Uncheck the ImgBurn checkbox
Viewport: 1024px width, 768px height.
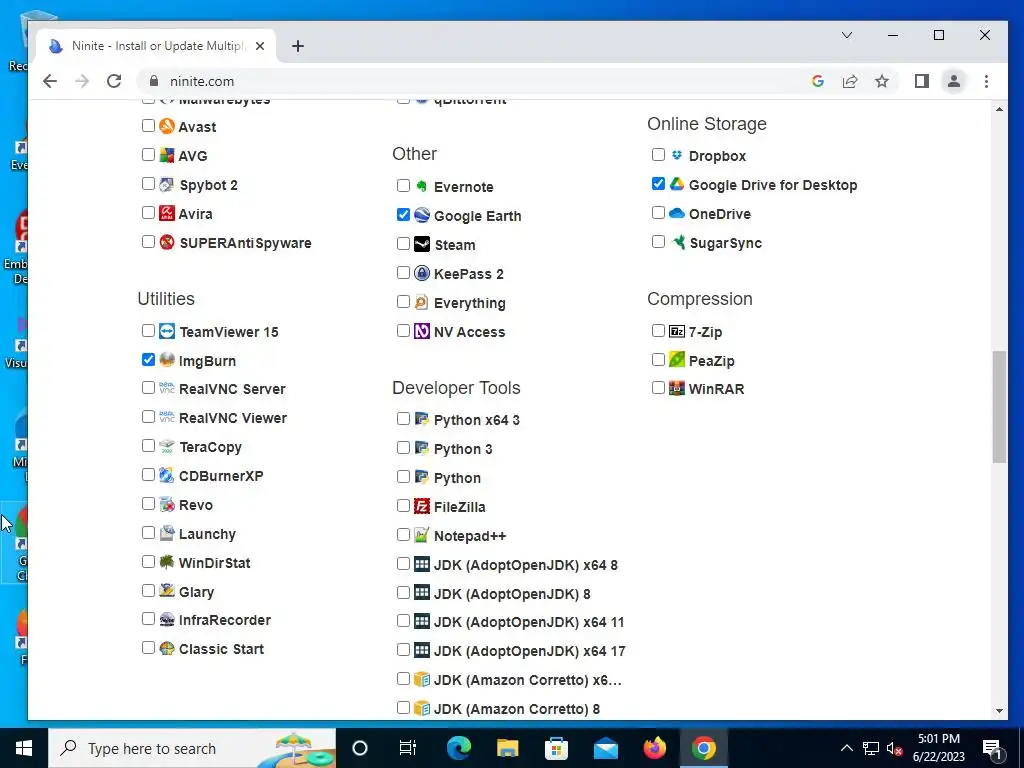[148, 359]
